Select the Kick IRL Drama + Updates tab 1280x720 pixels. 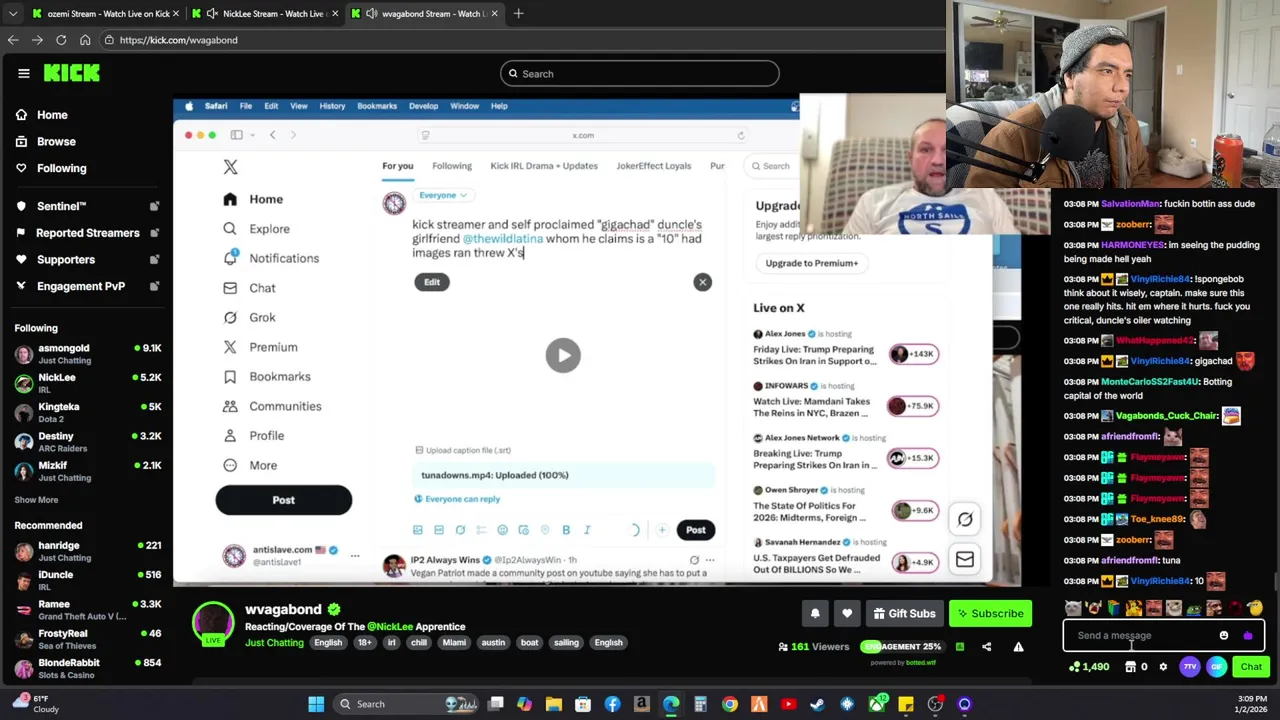click(x=544, y=166)
